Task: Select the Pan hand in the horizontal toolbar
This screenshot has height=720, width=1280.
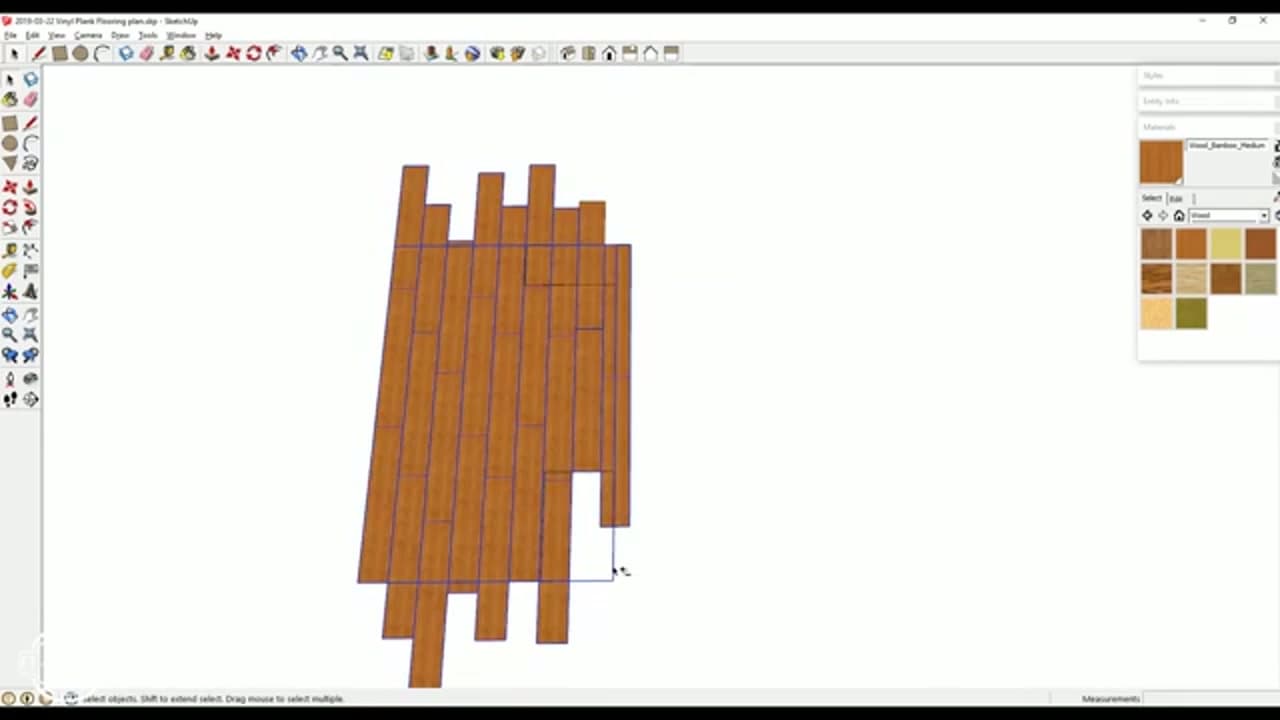Action: [x=320, y=54]
